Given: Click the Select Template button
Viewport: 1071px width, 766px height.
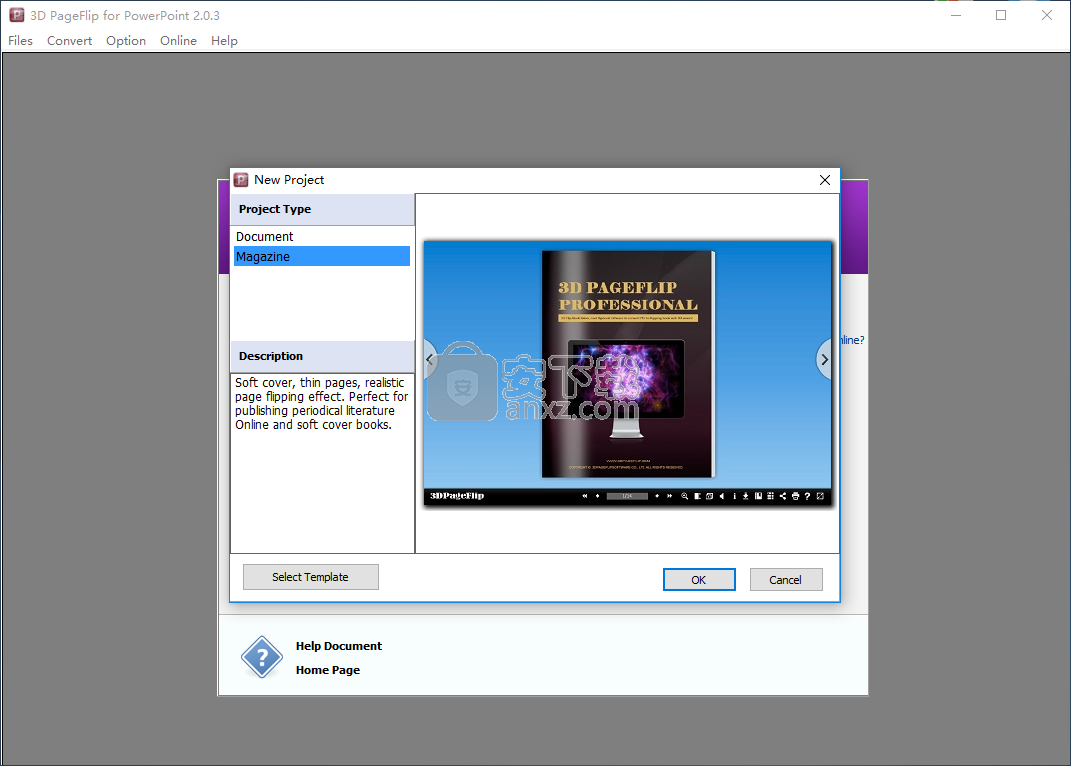Looking at the screenshot, I should coord(311,577).
